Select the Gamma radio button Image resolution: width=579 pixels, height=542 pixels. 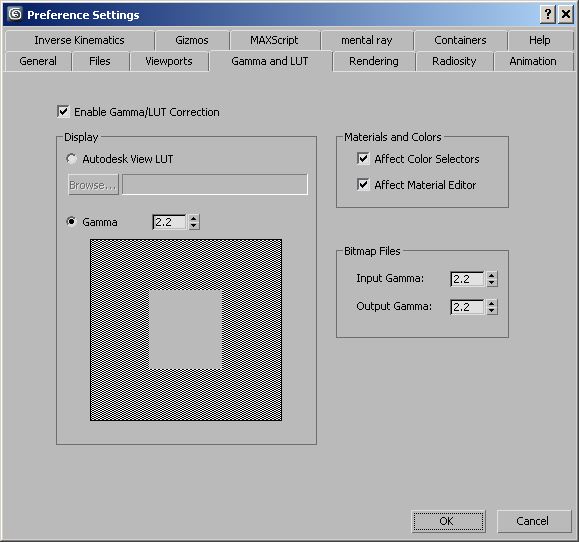click(x=71, y=222)
